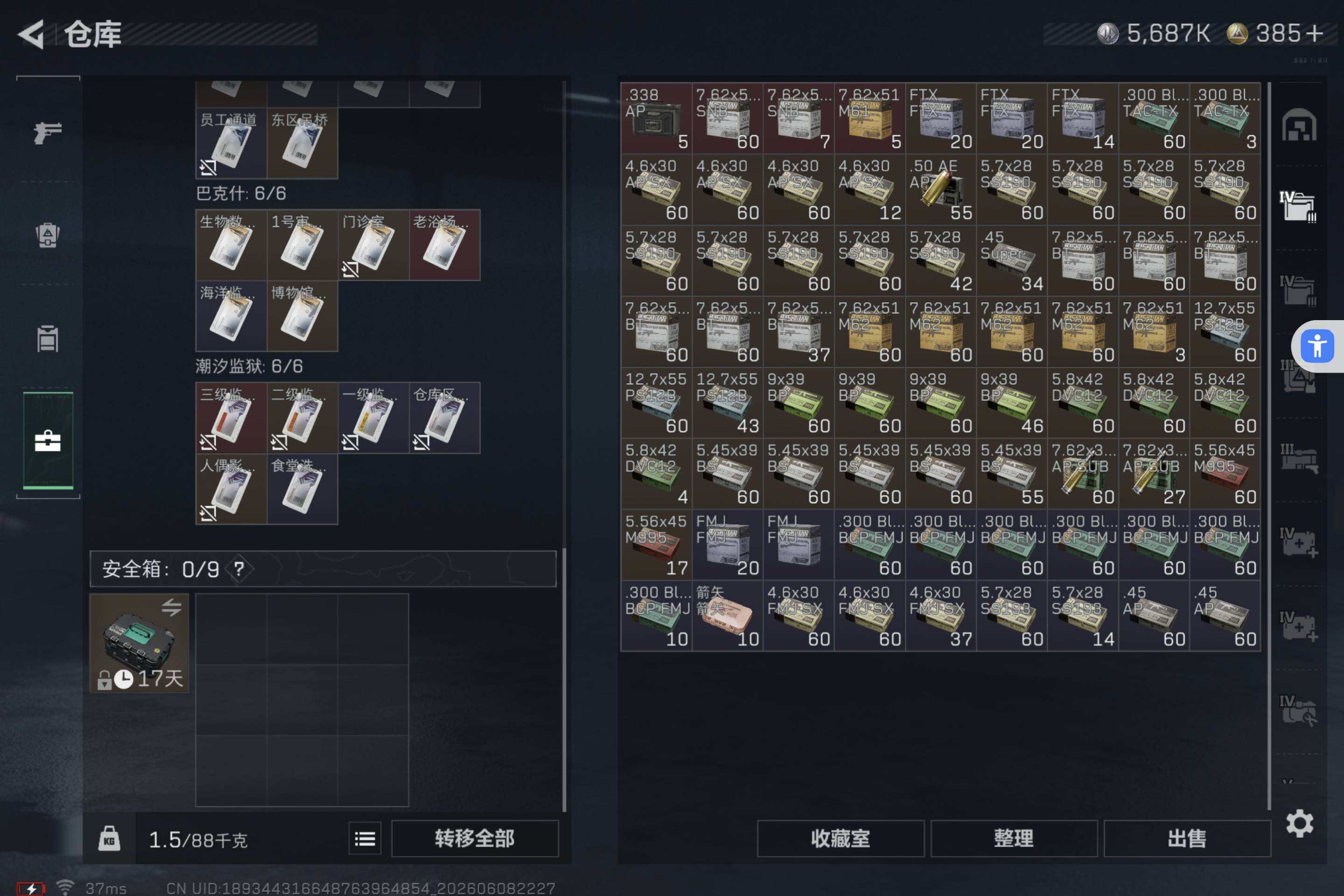This screenshot has height=896, width=1344.
Task: Select the .300 BLK BCP FMJ stack of 10
Action: point(657,616)
